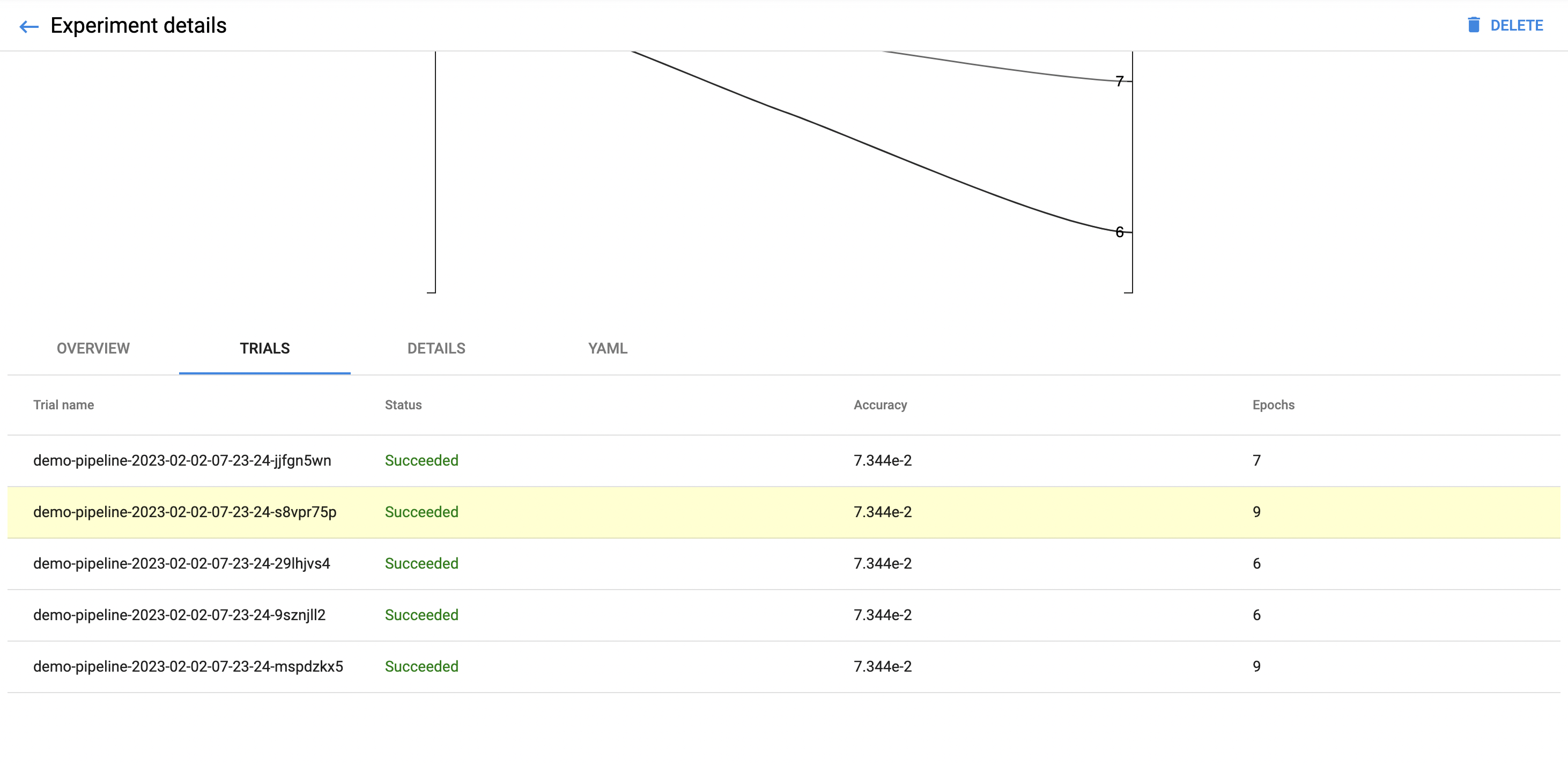Open trial ending in mspdzkx5
Viewport: 1568px width, 765px height.
coord(188,666)
